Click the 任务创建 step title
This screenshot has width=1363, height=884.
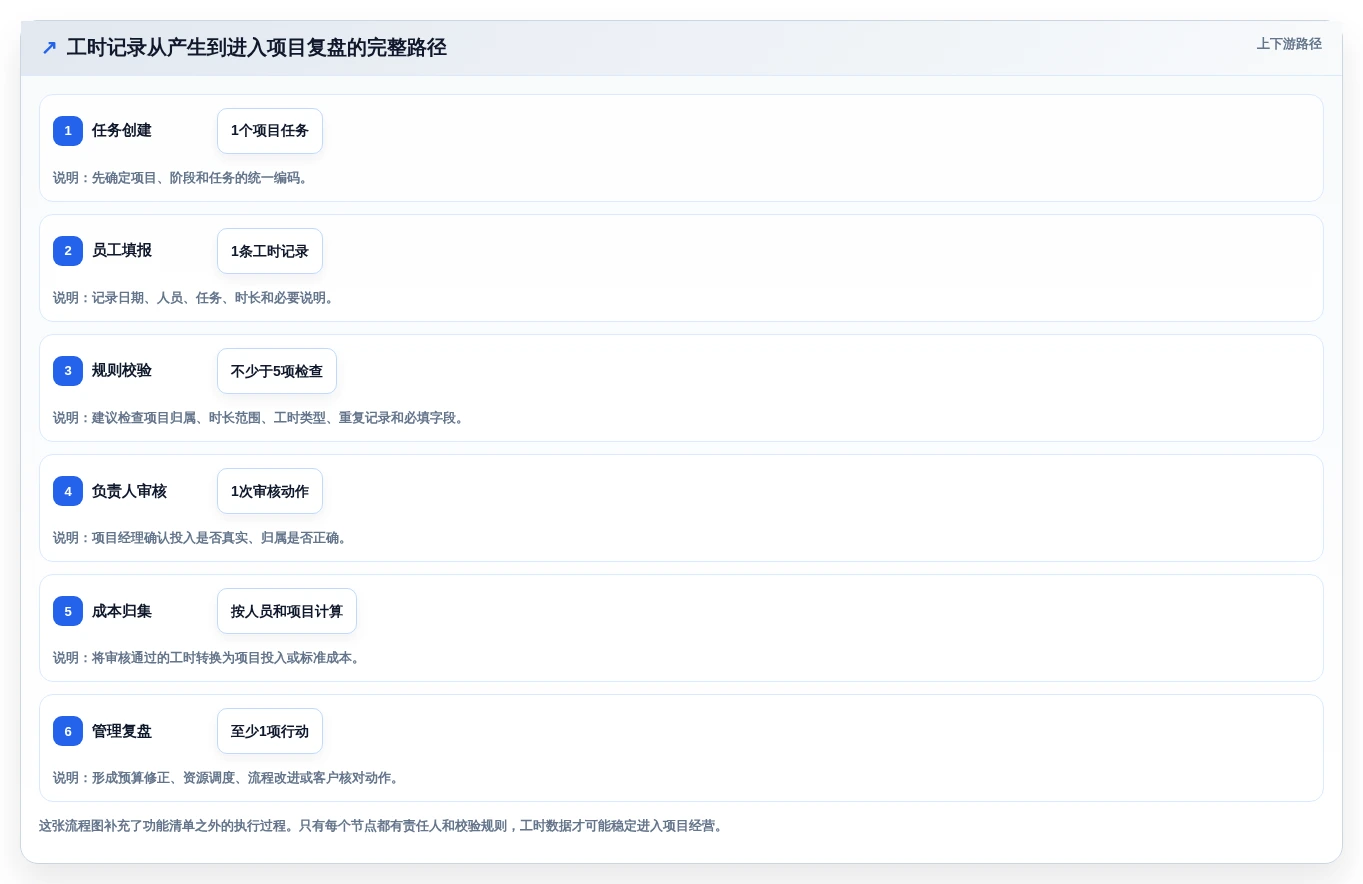(122, 131)
